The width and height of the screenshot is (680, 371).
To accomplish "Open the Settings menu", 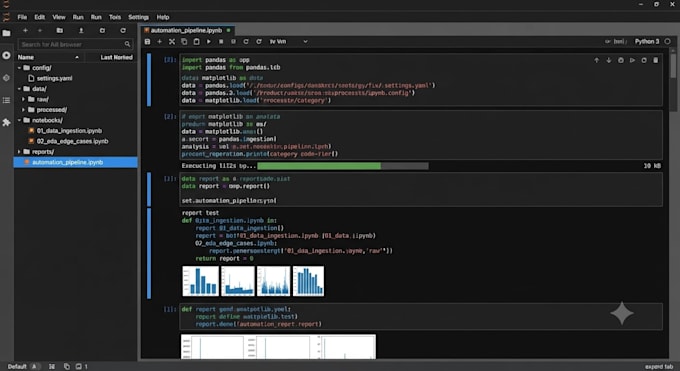I will coord(138,17).
